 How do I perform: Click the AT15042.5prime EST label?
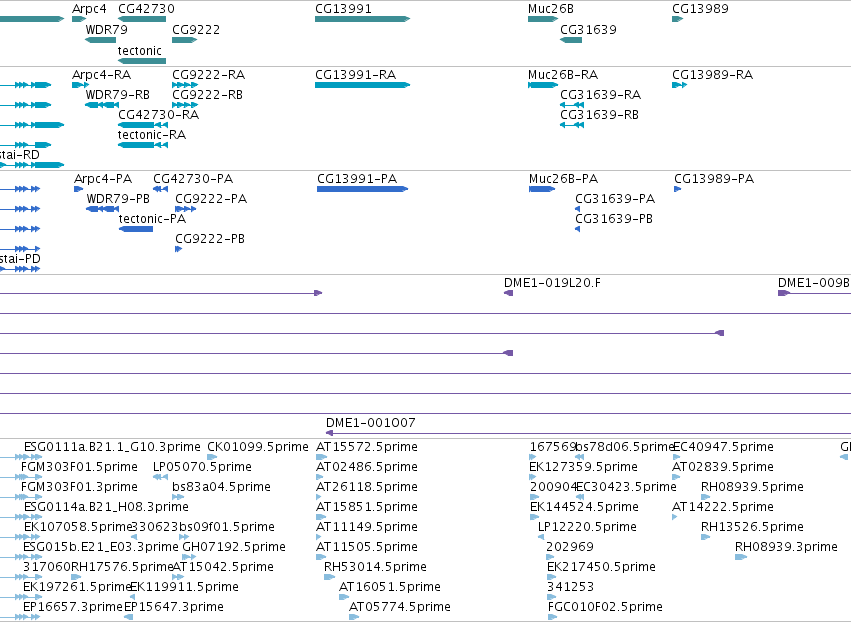(223, 567)
